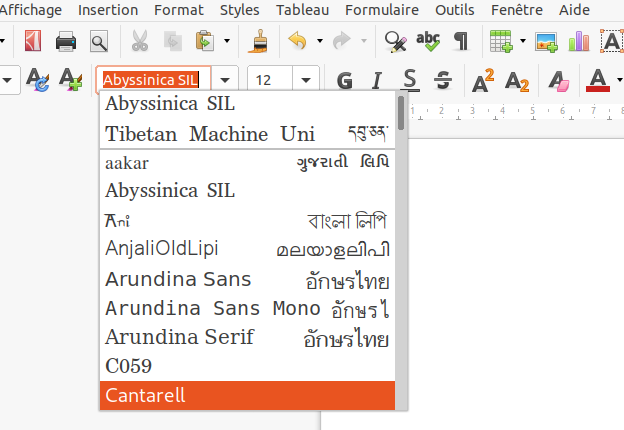Toggle subscript A2 icon

click(x=517, y=81)
